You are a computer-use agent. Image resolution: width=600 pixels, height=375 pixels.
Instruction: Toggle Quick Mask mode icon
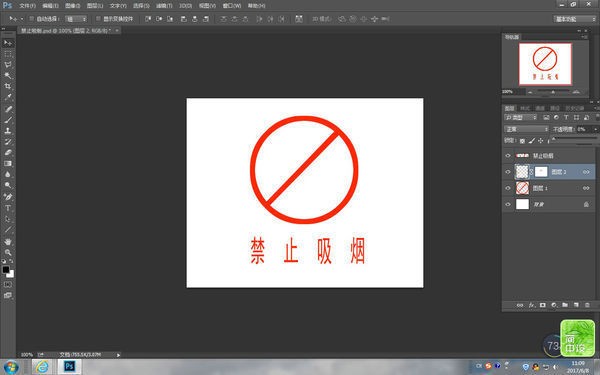pos(8,285)
